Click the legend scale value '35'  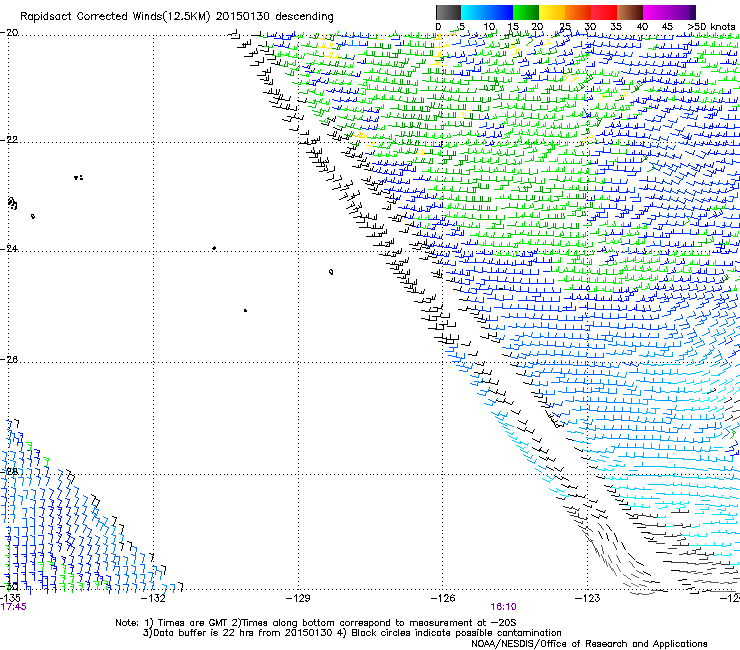pos(616,27)
